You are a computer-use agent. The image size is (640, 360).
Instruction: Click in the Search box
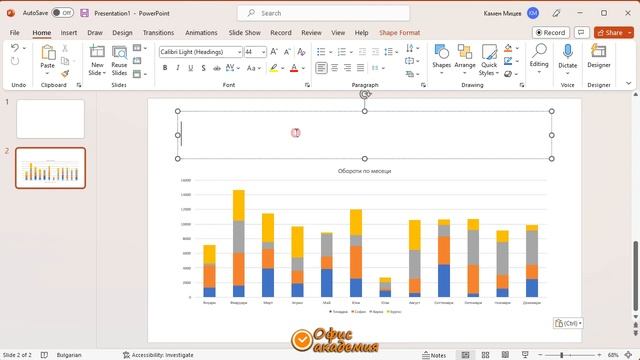(323, 13)
